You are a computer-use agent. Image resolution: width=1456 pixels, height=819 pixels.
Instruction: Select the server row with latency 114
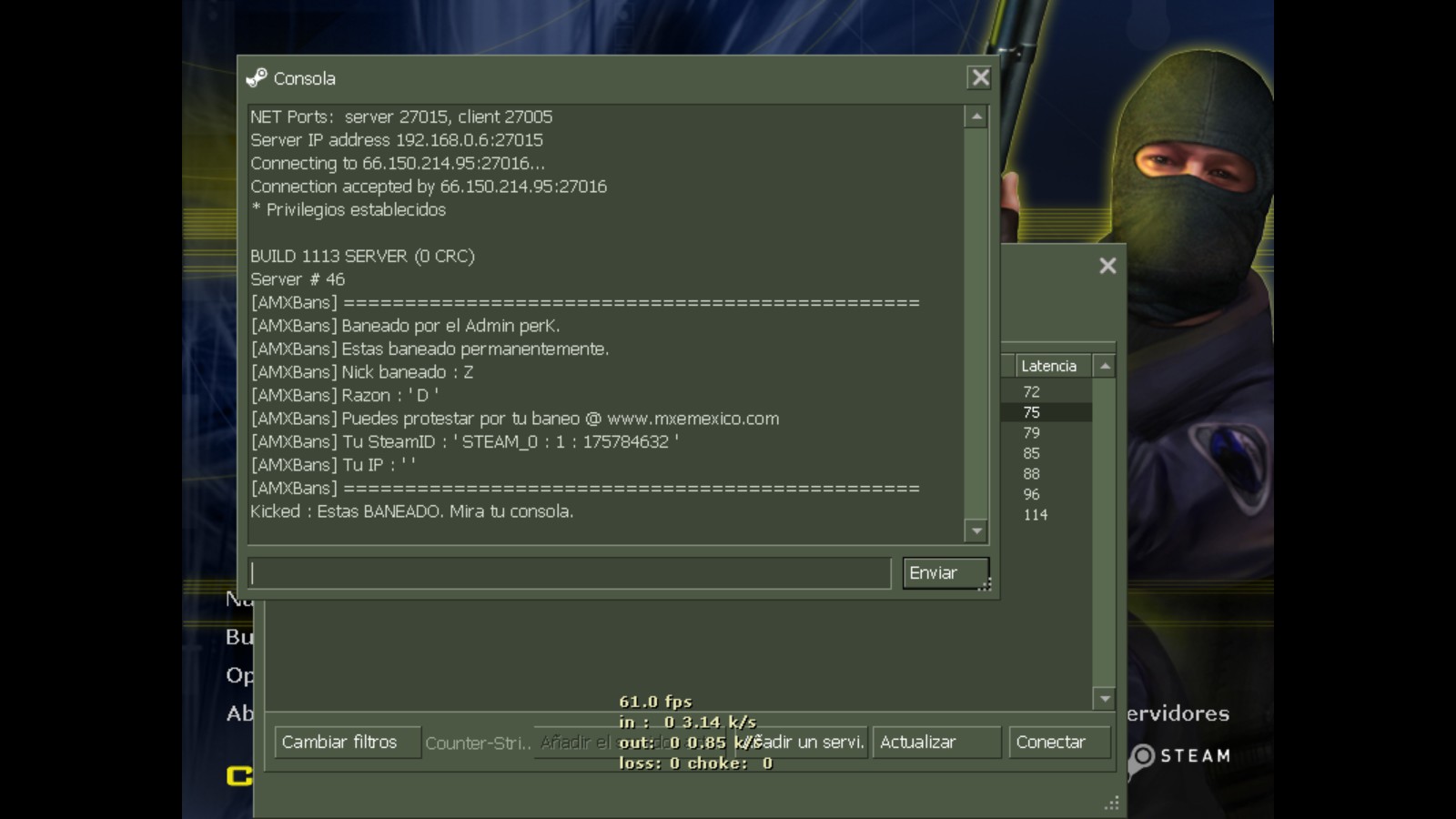(x=1046, y=515)
